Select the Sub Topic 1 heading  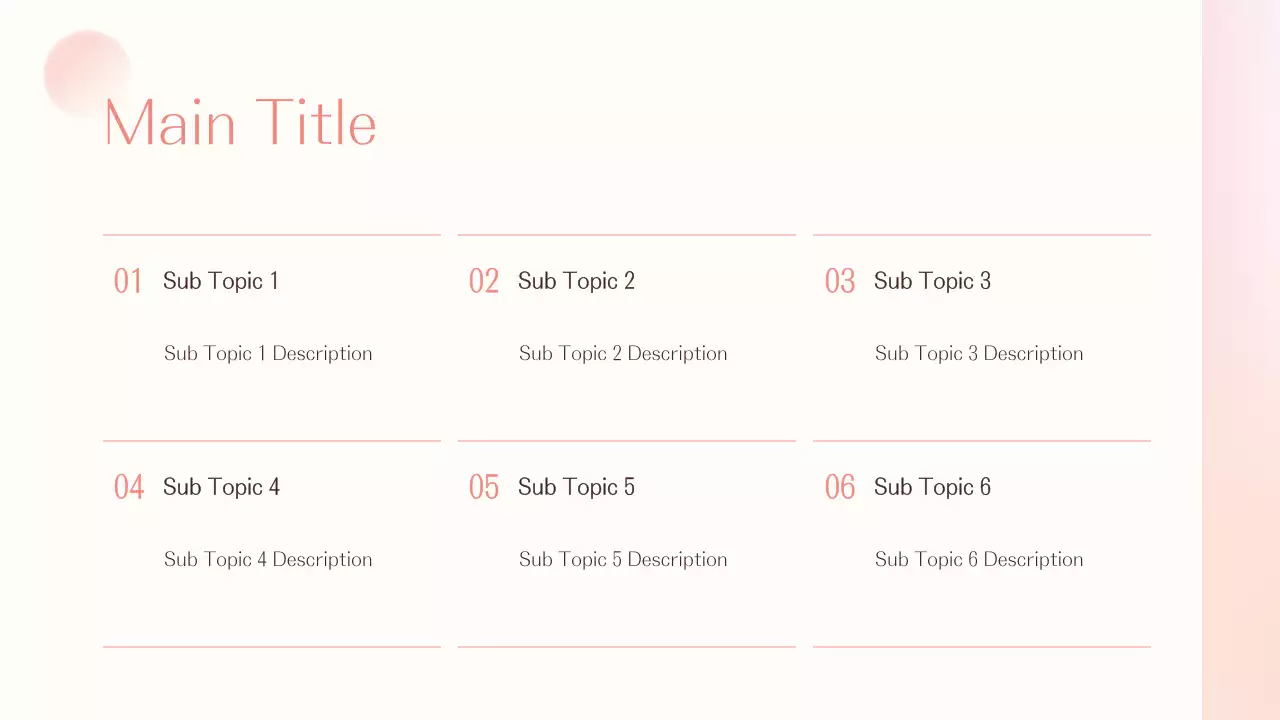pos(221,281)
